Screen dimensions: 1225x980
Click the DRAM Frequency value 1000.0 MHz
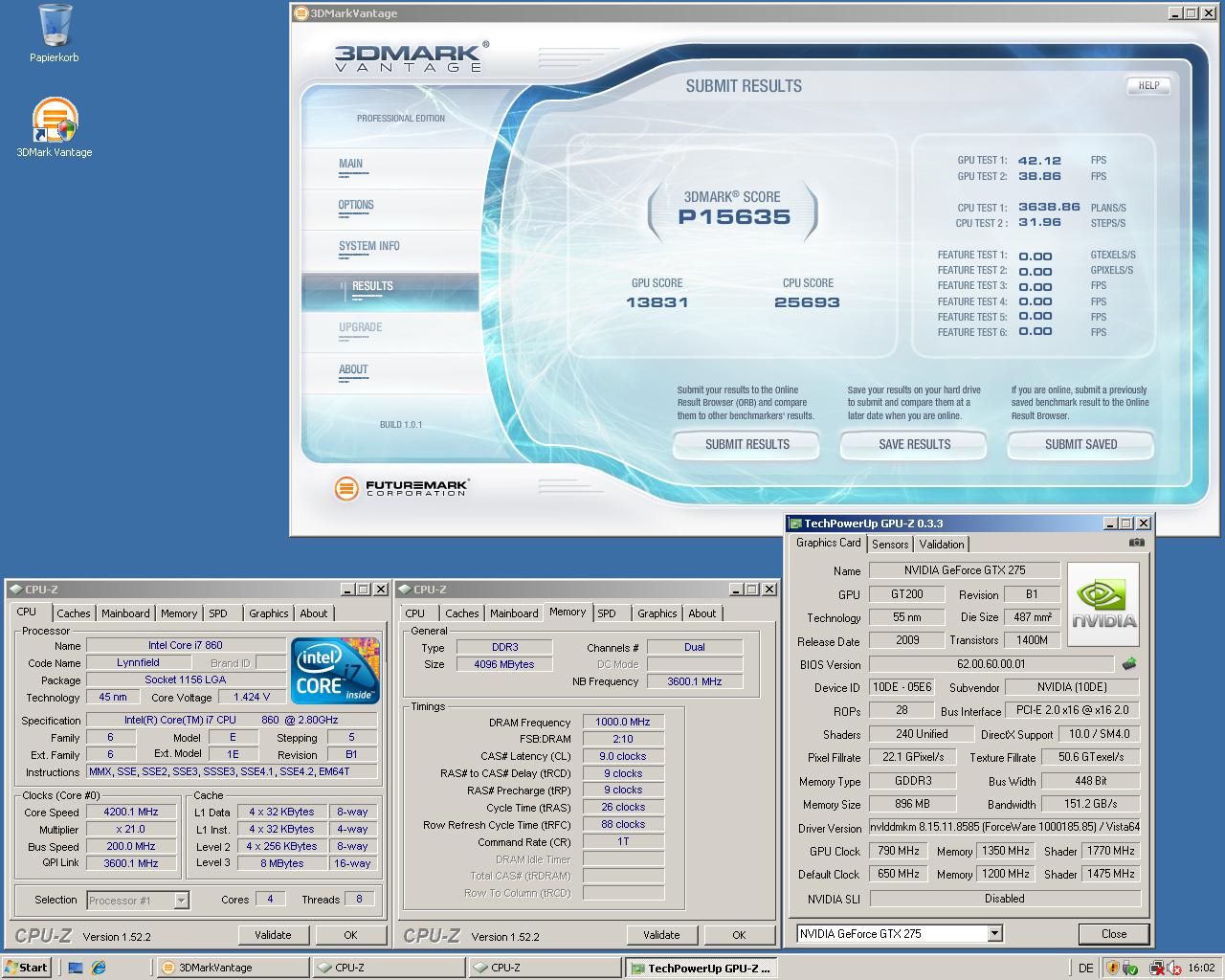[623, 722]
